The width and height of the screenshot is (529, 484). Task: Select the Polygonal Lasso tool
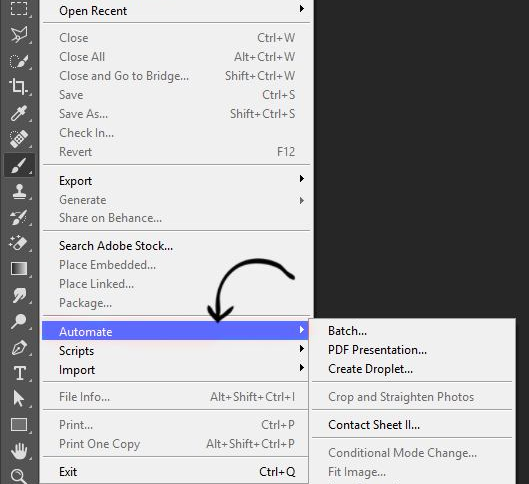pos(19,35)
